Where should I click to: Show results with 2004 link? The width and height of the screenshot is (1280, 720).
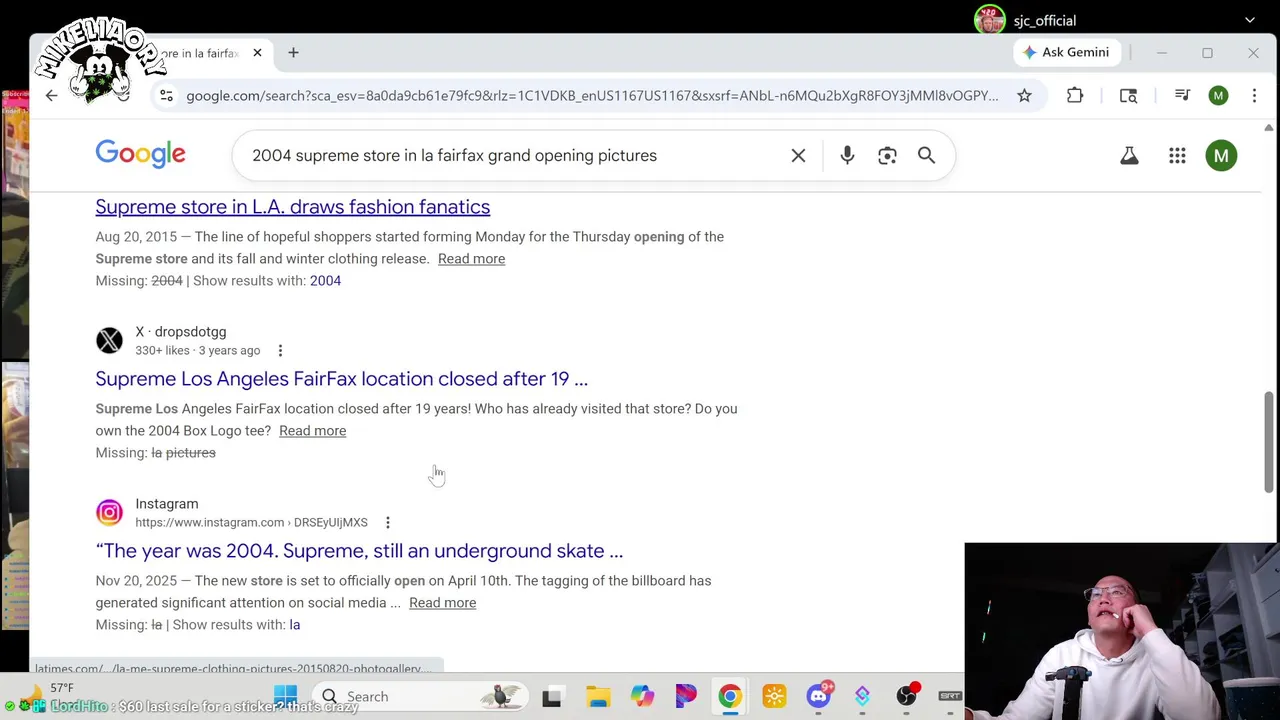coord(325,281)
